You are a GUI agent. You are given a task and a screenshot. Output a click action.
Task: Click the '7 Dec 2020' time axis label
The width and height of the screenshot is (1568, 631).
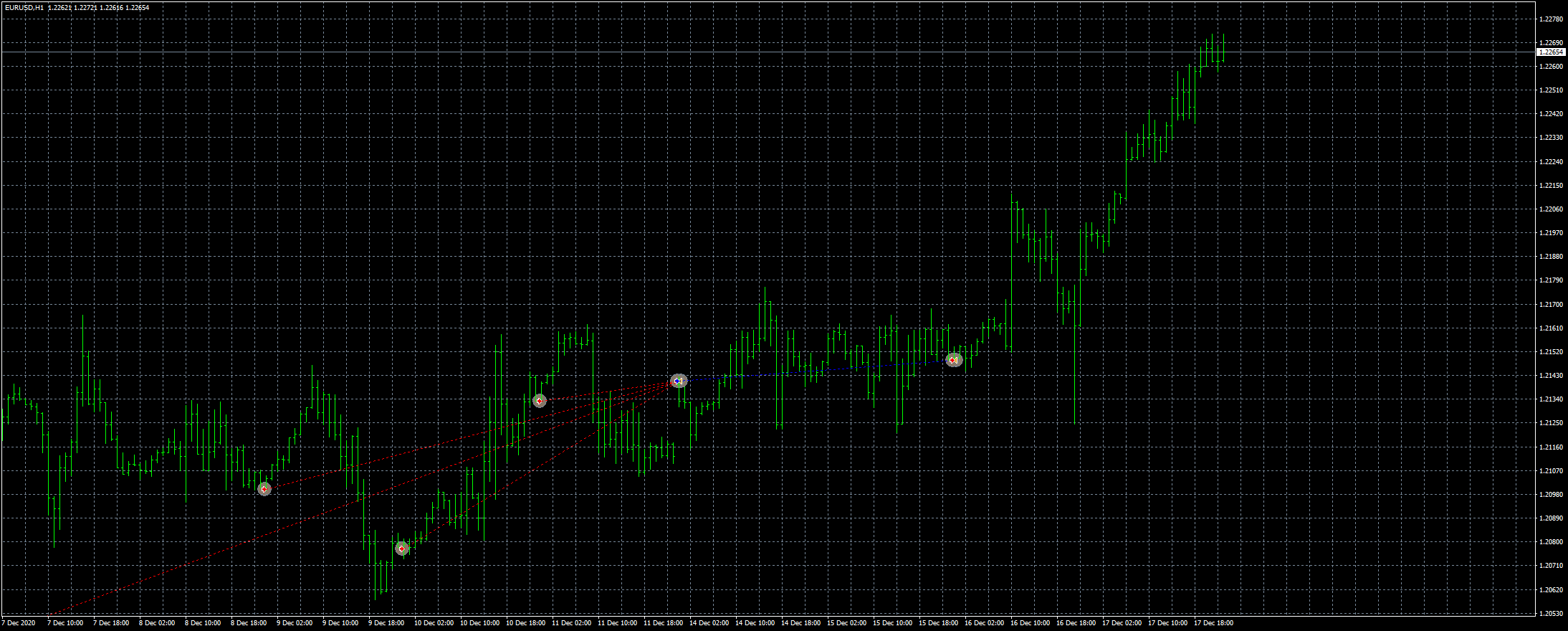click(x=19, y=623)
